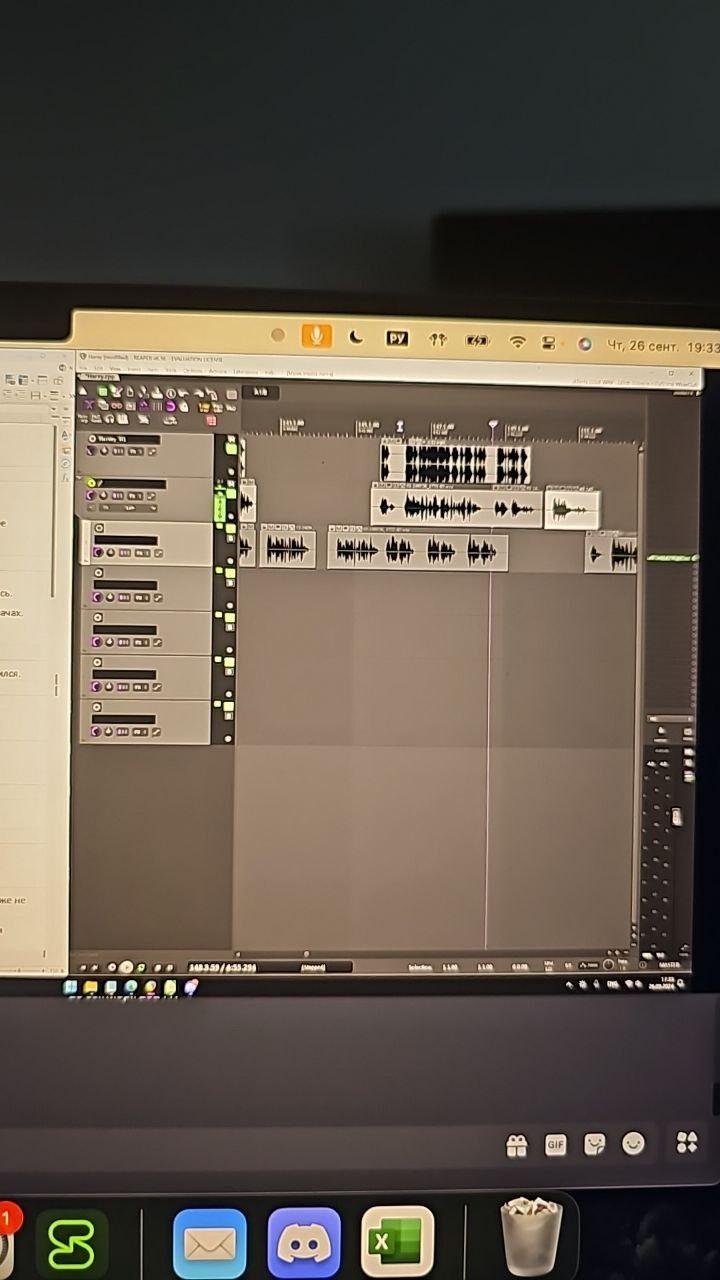Click the time position display in transport

click(x=222, y=967)
